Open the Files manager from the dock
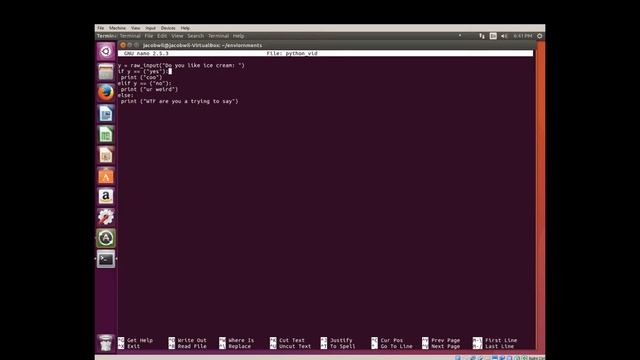This screenshot has height=360, width=640. coord(106,72)
